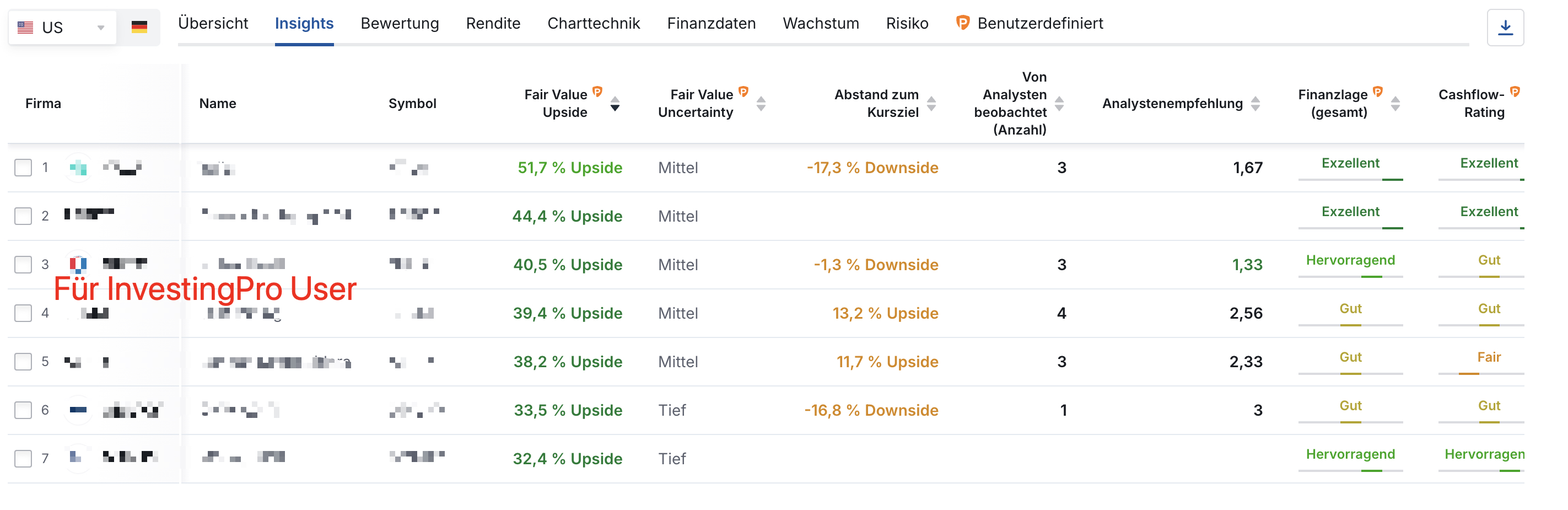Viewport: 1568px width, 510px height.
Task: Click Pro badge on Fair Value Uncertainty
Action: pos(743,92)
